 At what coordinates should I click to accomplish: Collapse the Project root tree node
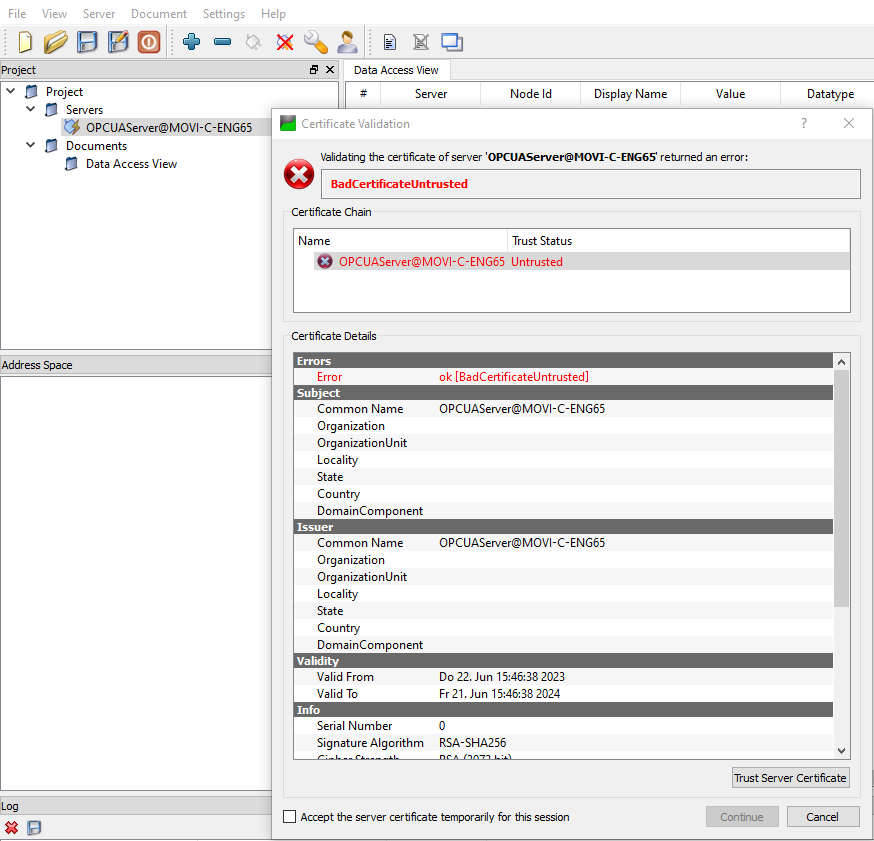tap(11, 92)
